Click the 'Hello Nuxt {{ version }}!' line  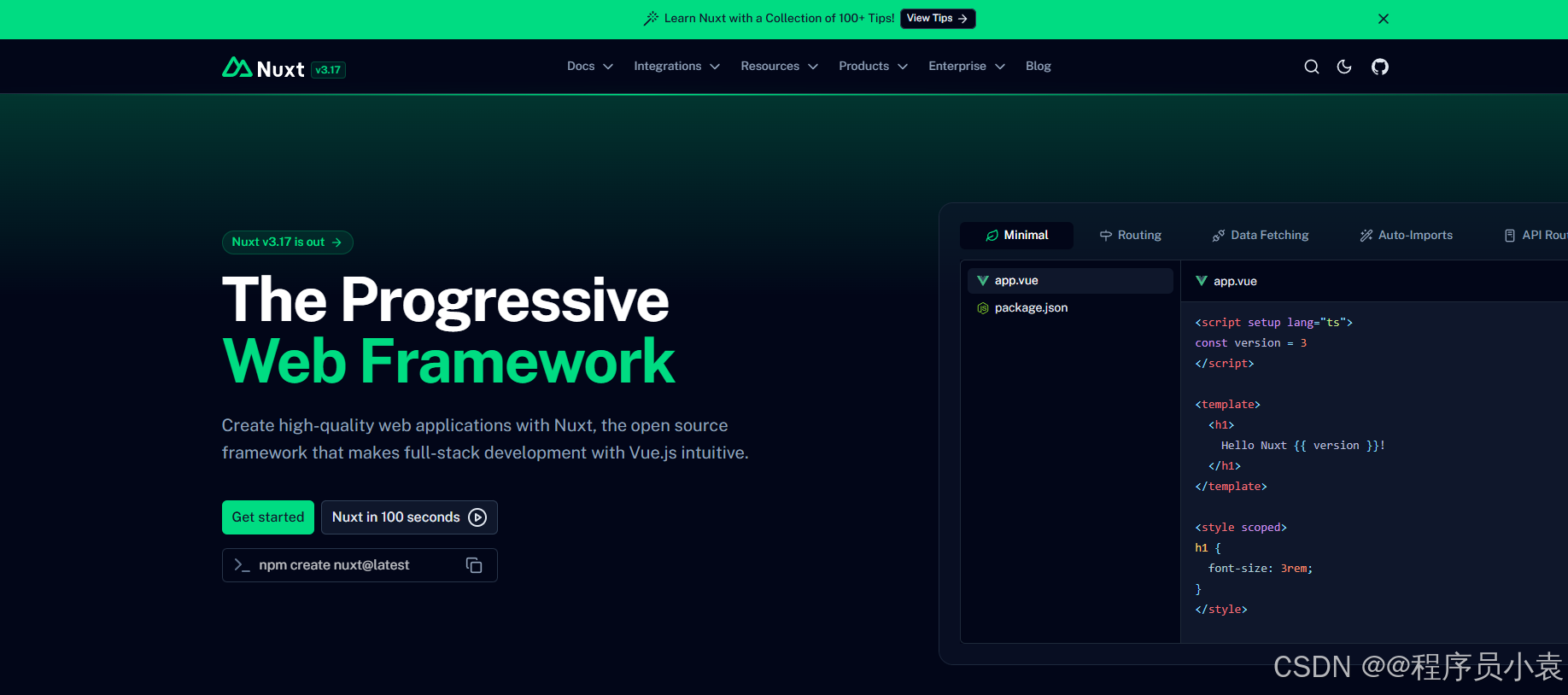point(1302,446)
